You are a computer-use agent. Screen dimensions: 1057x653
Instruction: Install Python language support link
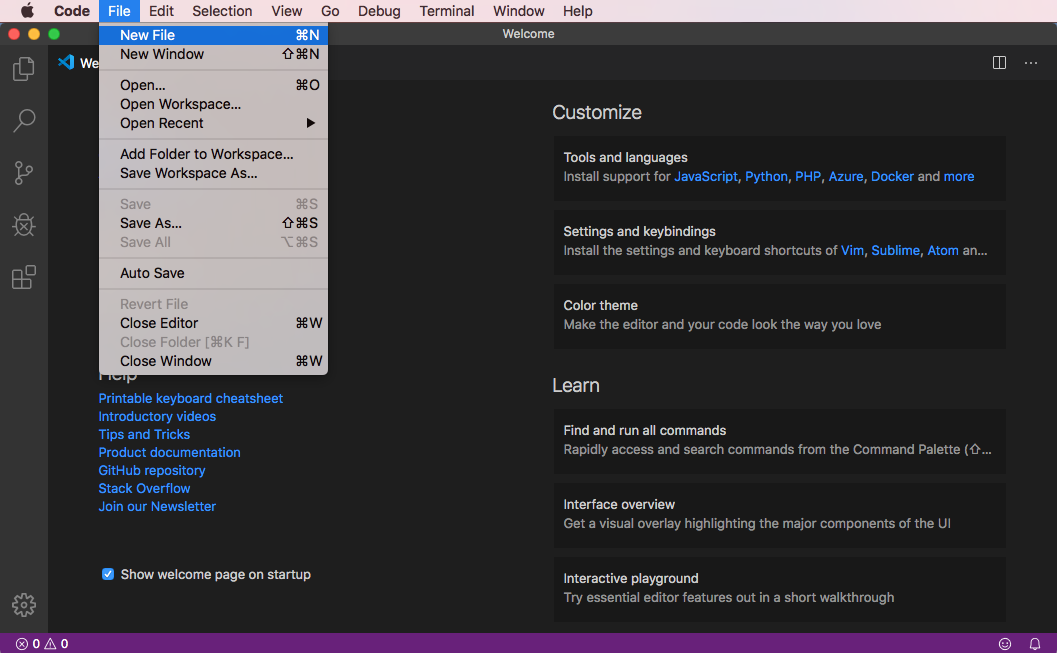click(766, 177)
